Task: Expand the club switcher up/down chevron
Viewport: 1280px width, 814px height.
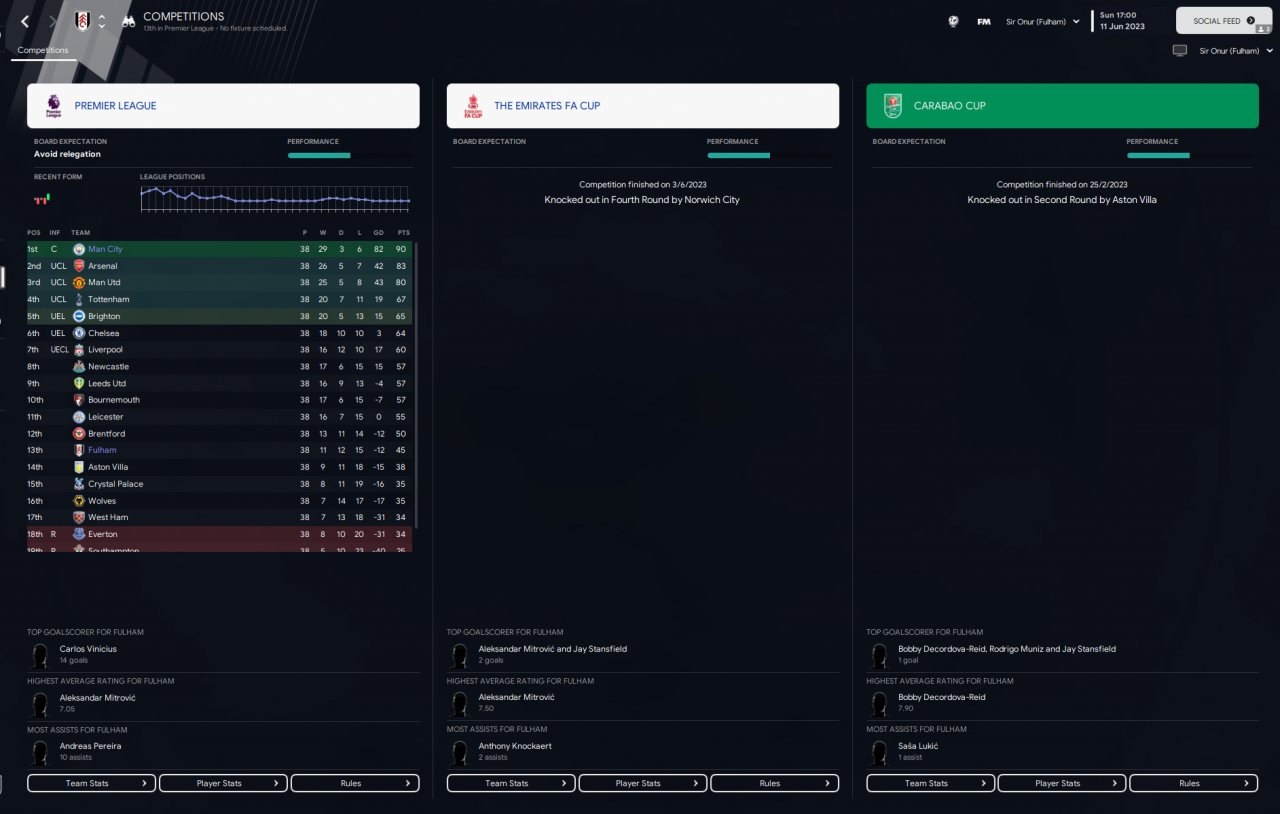Action: pyautogui.click(x=102, y=21)
